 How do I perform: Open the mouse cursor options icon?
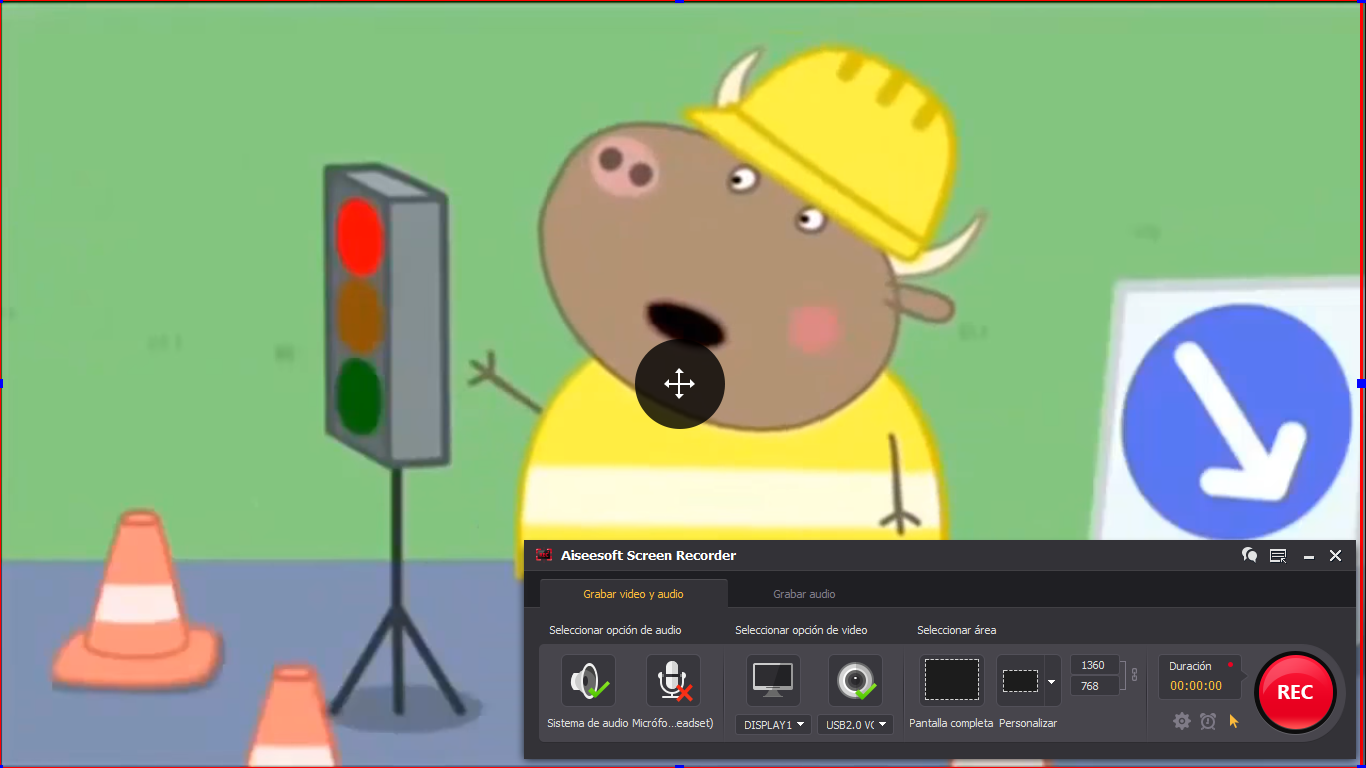coord(1234,721)
